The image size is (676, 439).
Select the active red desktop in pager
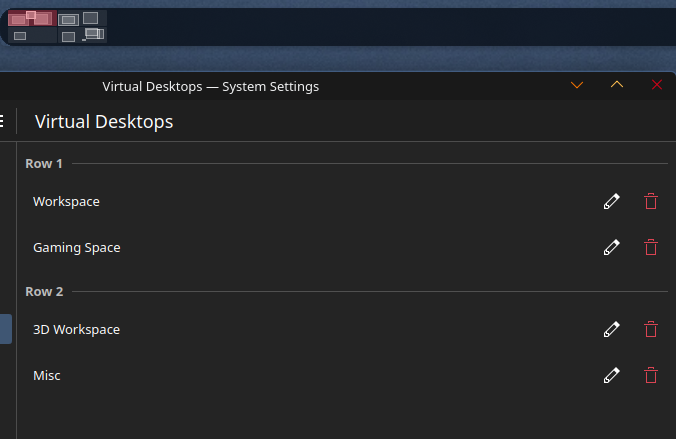pos(32,19)
